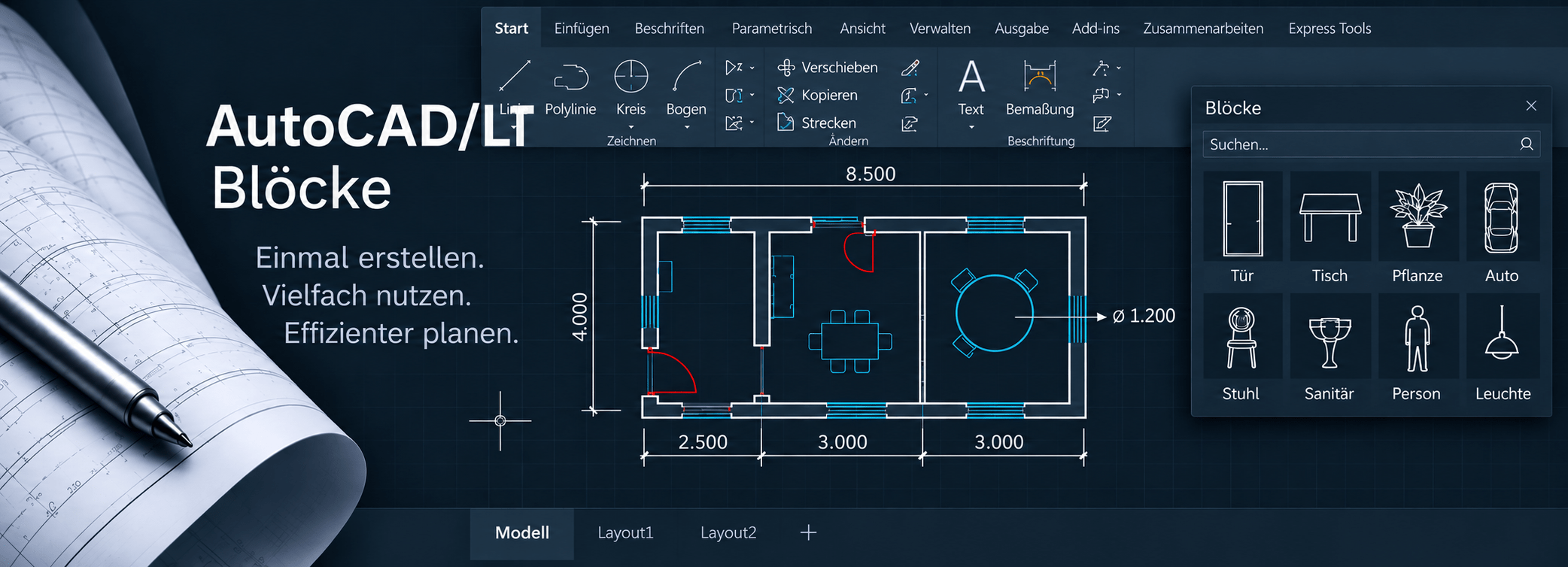1568x567 pixels.
Task: Click into the Suchen... search field
Action: (x=1371, y=144)
